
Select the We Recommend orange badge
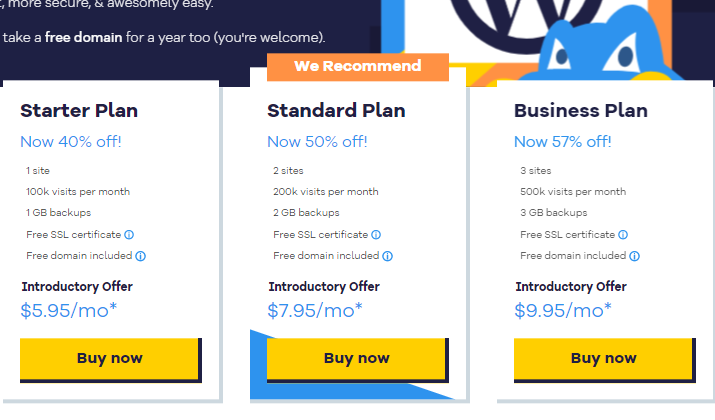coord(358,67)
